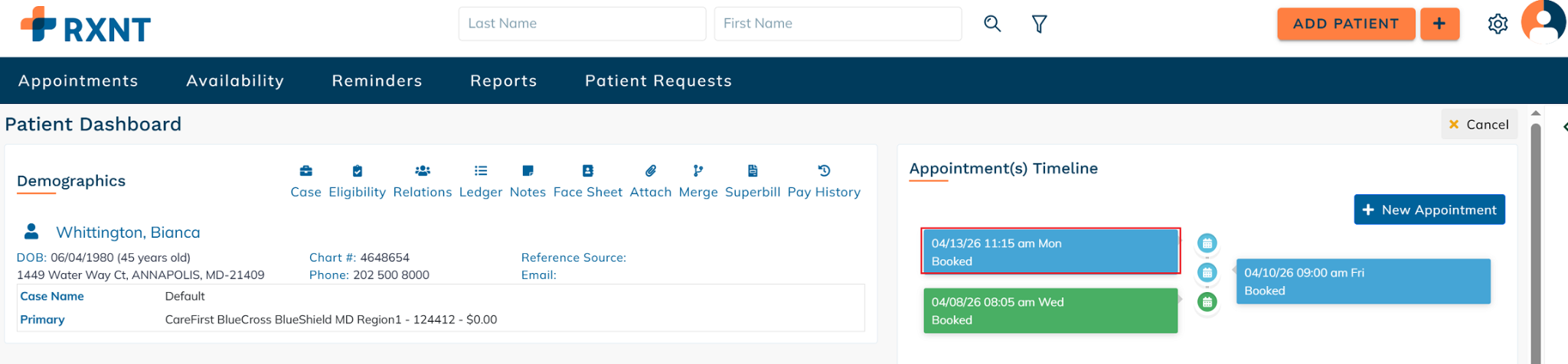Open the Relations people icon
The width and height of the screenshot is (1568, 364).
(x=423, y=171)
